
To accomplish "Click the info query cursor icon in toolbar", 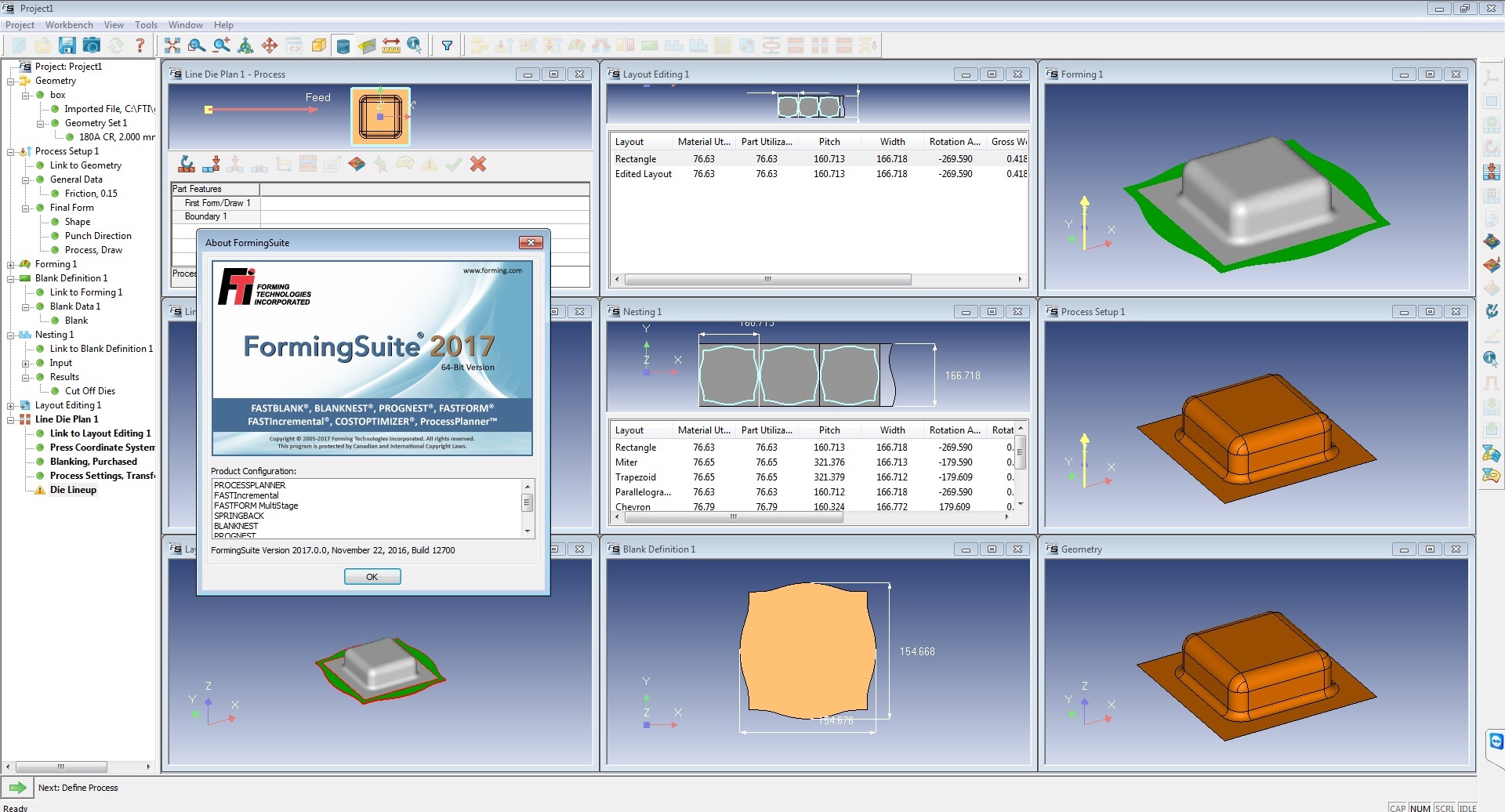I will point(415,45).
